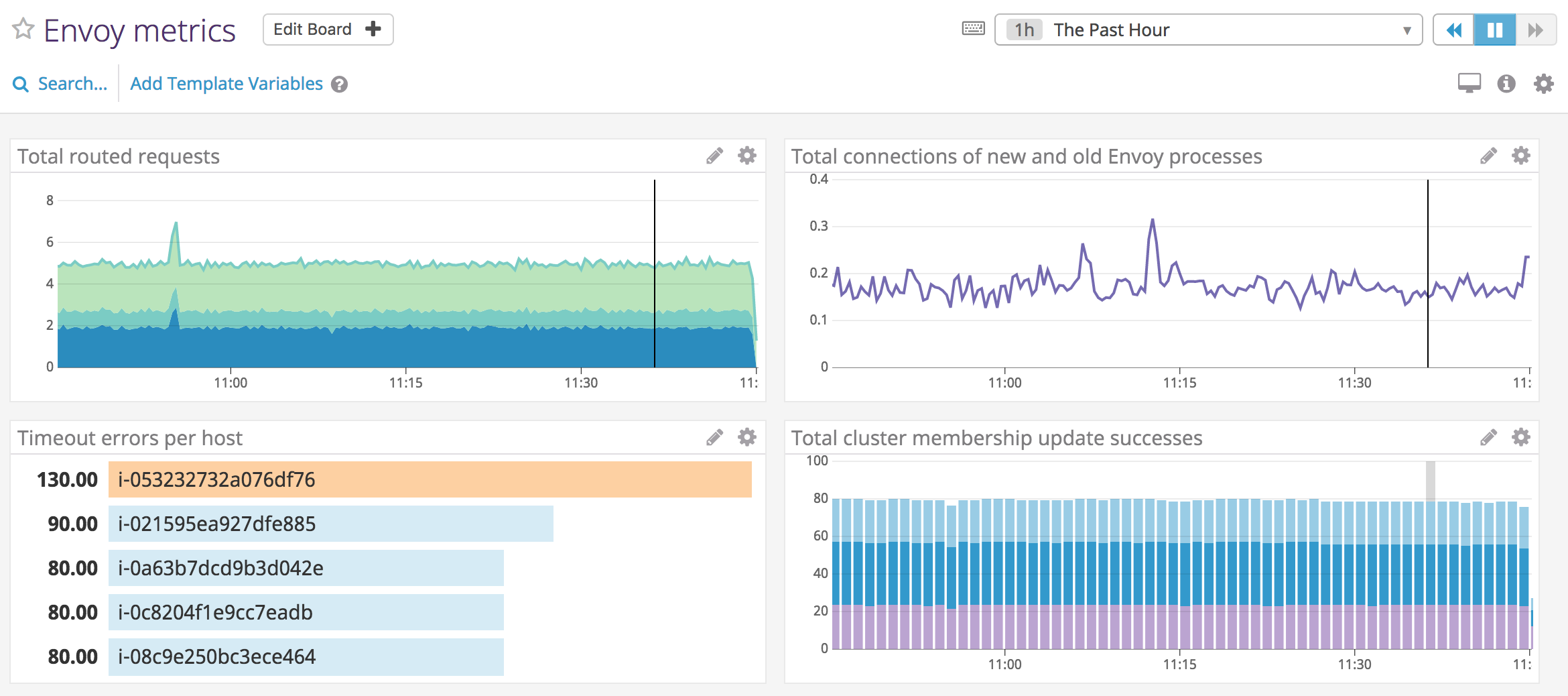
Task: Open keyboard shortcuts panel
Action: pos(972,28)
